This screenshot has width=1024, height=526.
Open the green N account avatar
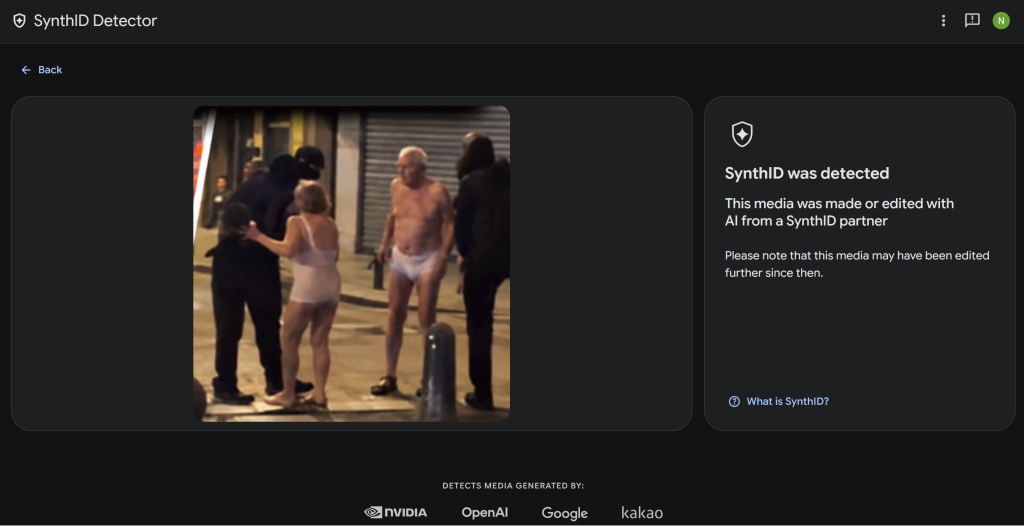(x=1001, y=21)
